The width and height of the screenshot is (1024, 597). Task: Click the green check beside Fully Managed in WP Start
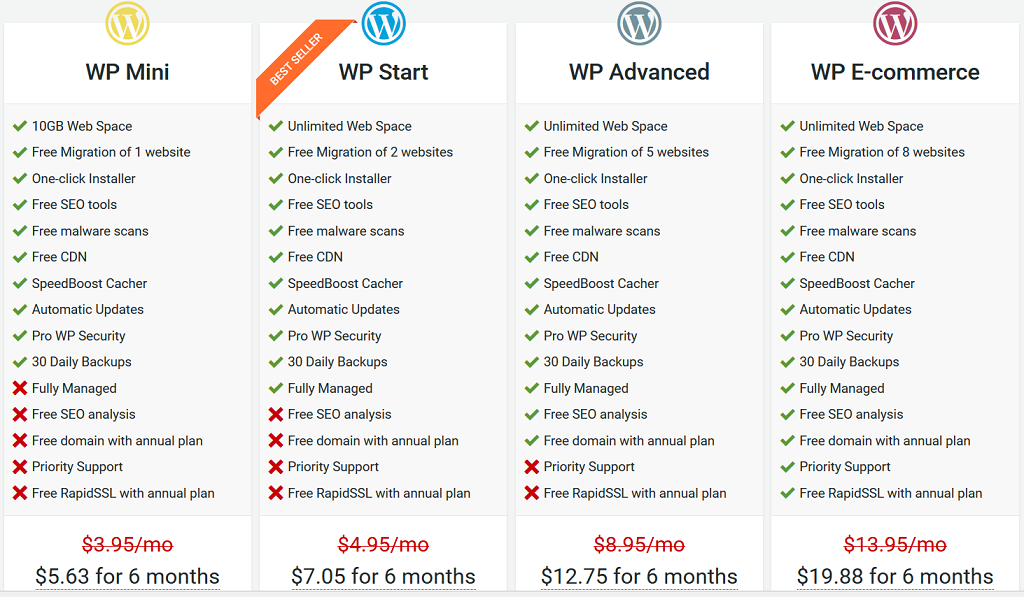coord(276,388)
